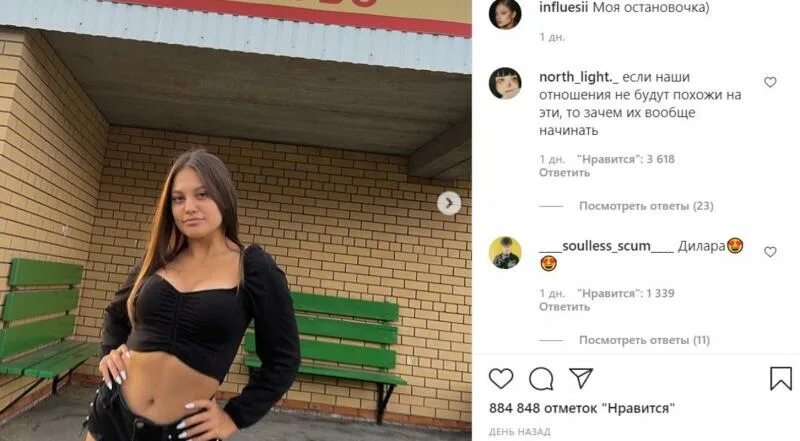Open the comment bubble icon

[541, 379]
